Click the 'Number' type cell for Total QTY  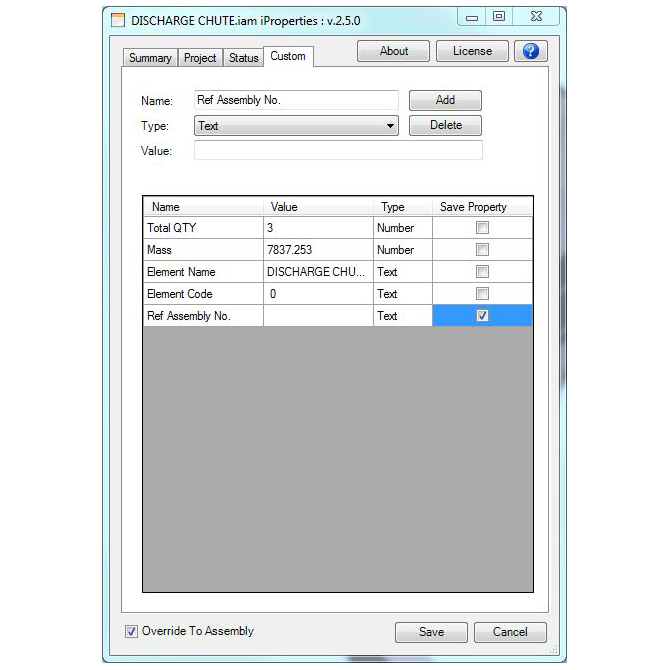[x=403, y=228]
